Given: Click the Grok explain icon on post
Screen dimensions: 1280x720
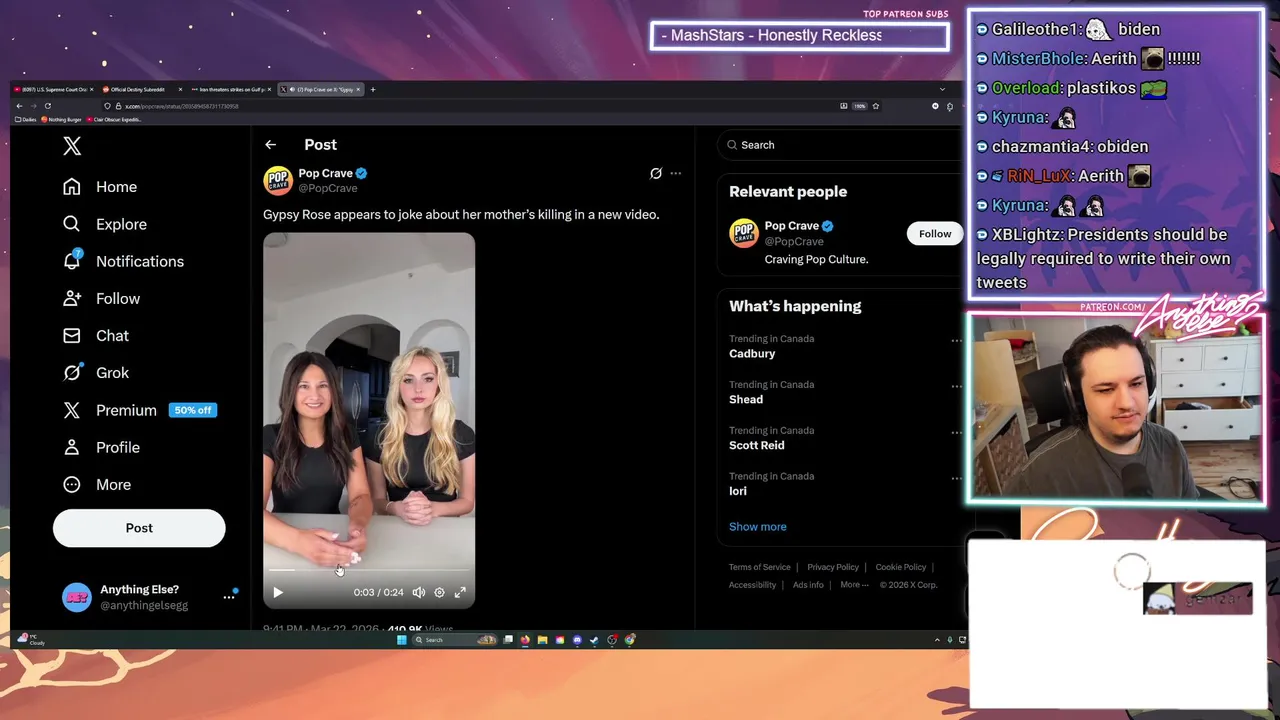Looking at the screenshot, I should click(x=656, y=173).
